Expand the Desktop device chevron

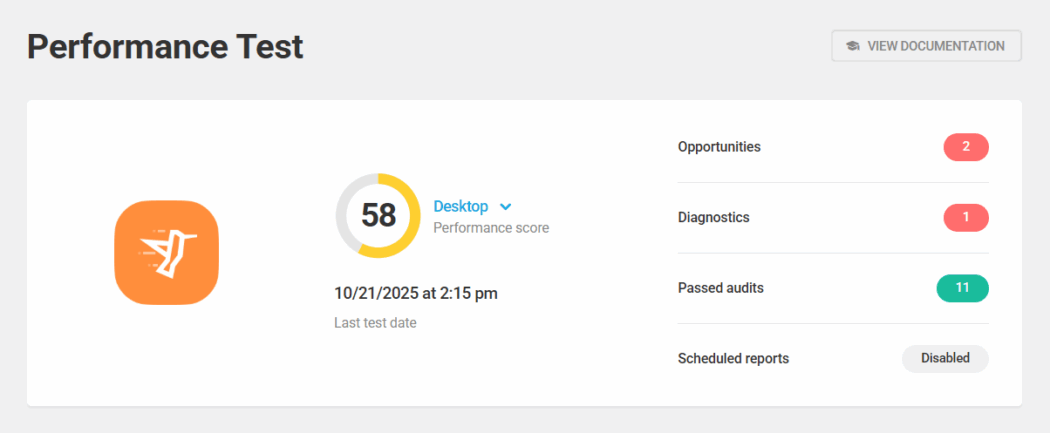[506, 207]
